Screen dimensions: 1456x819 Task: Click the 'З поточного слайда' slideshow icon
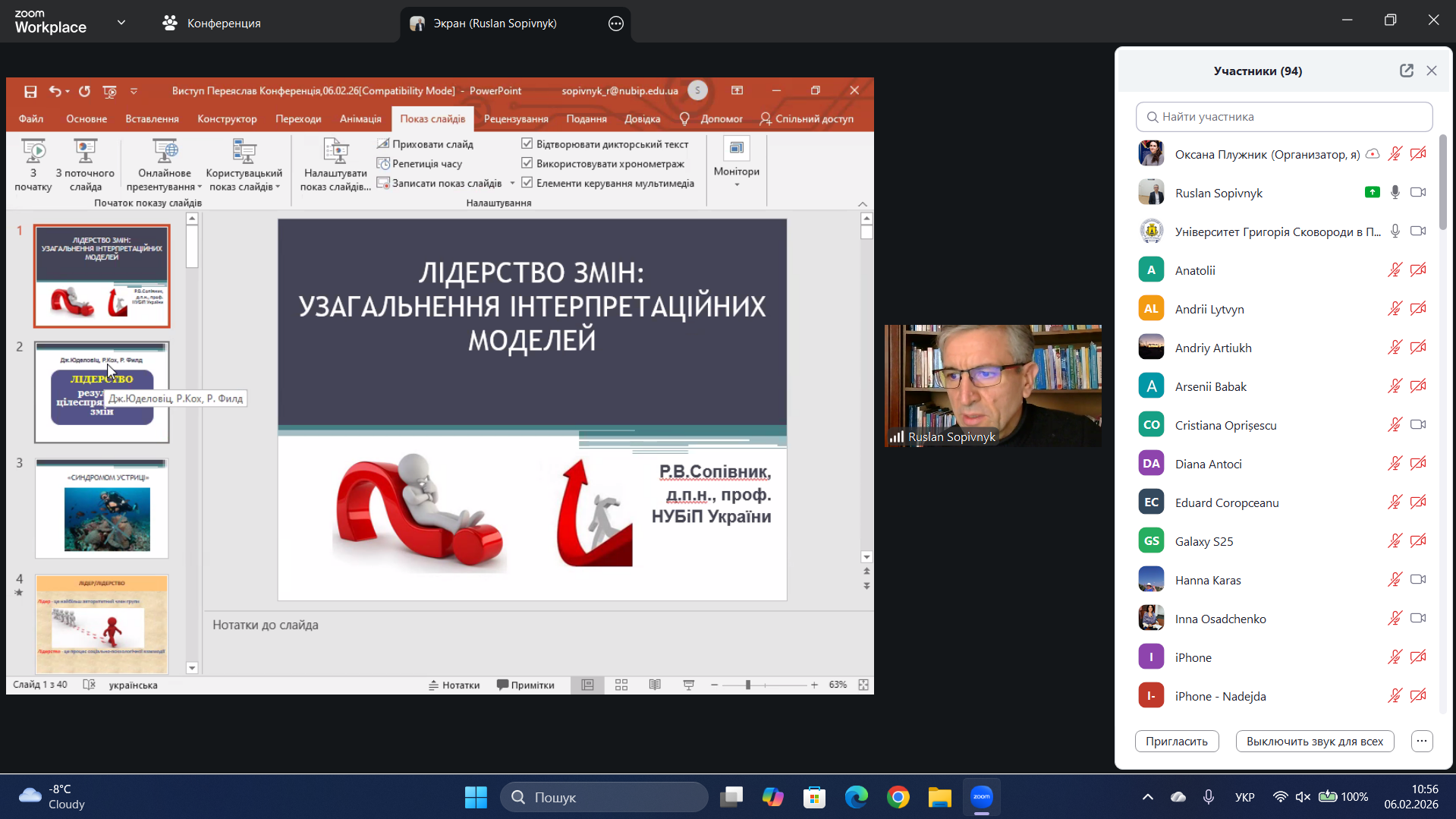click(85, 151)
